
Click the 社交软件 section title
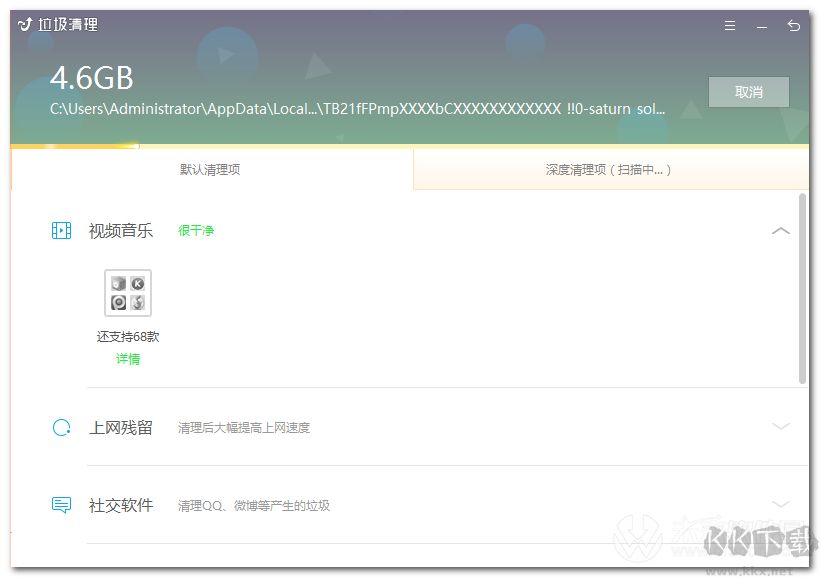click(x=121, y=505)
